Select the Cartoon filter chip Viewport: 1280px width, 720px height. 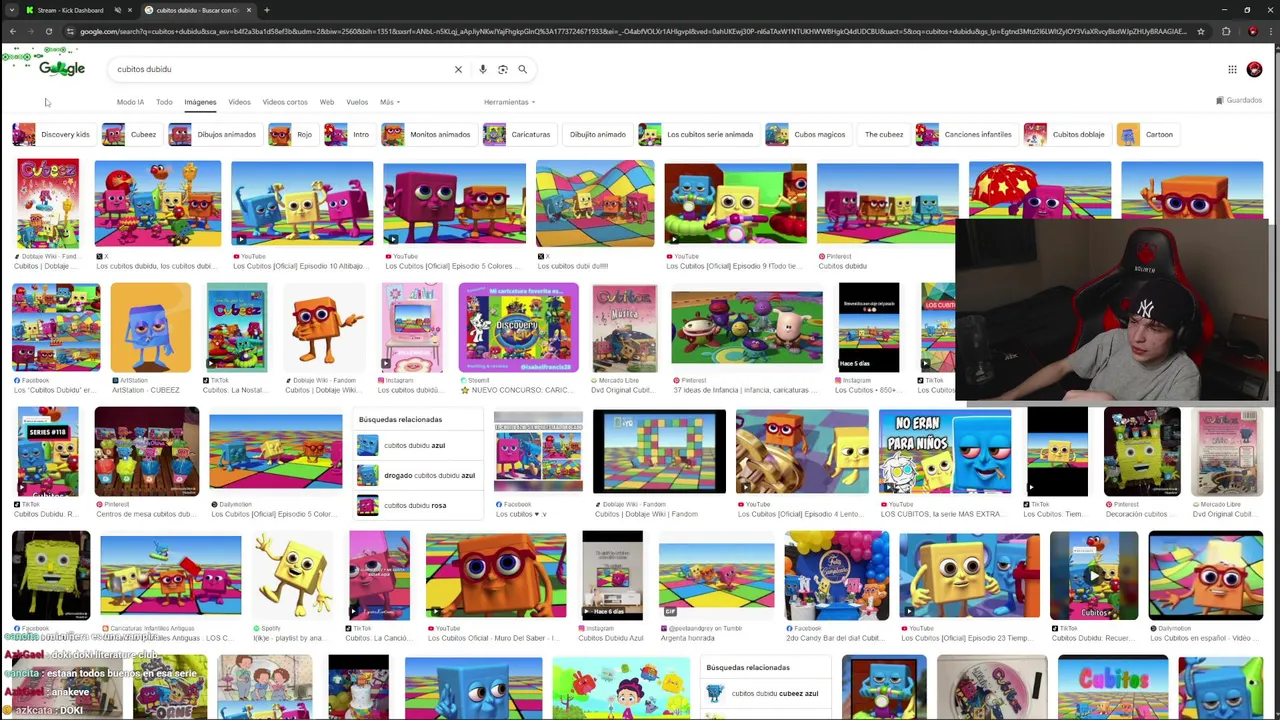[1147, 134]
